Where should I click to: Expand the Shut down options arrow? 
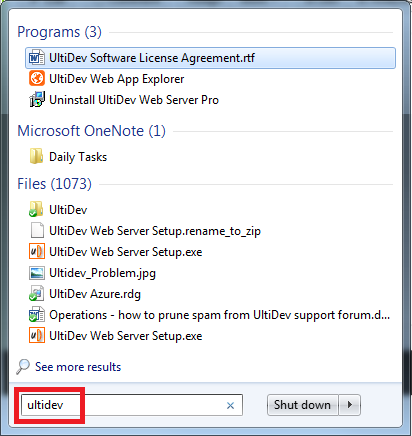point(350,405)
